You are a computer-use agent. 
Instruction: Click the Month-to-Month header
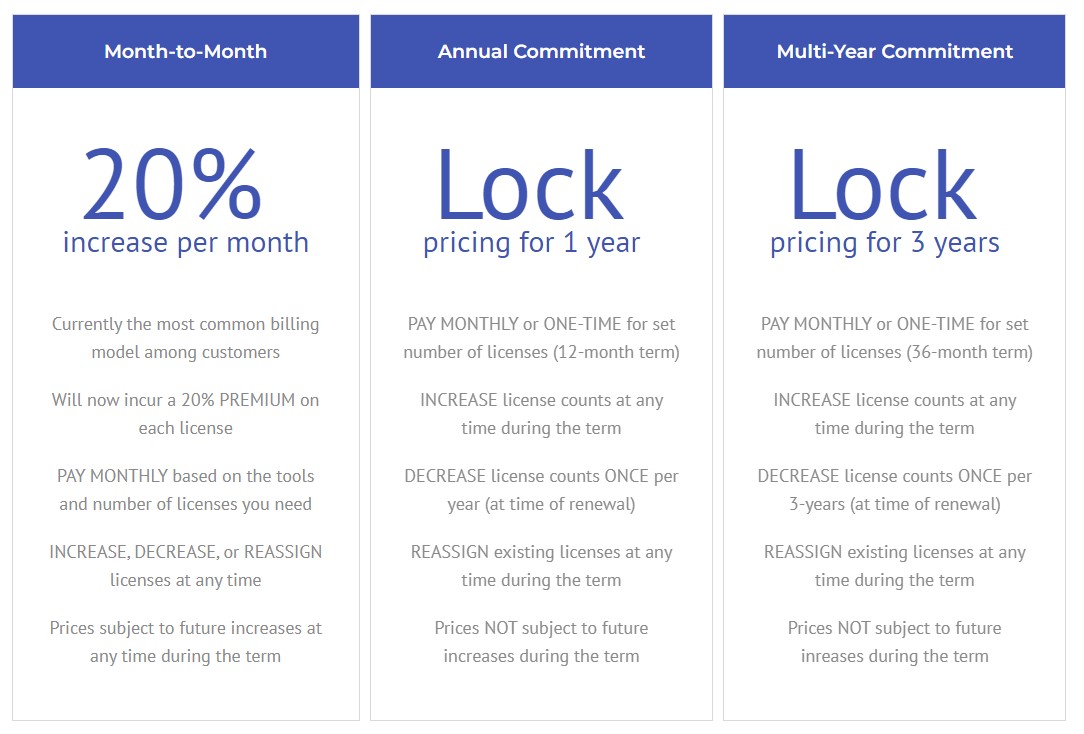185,51
